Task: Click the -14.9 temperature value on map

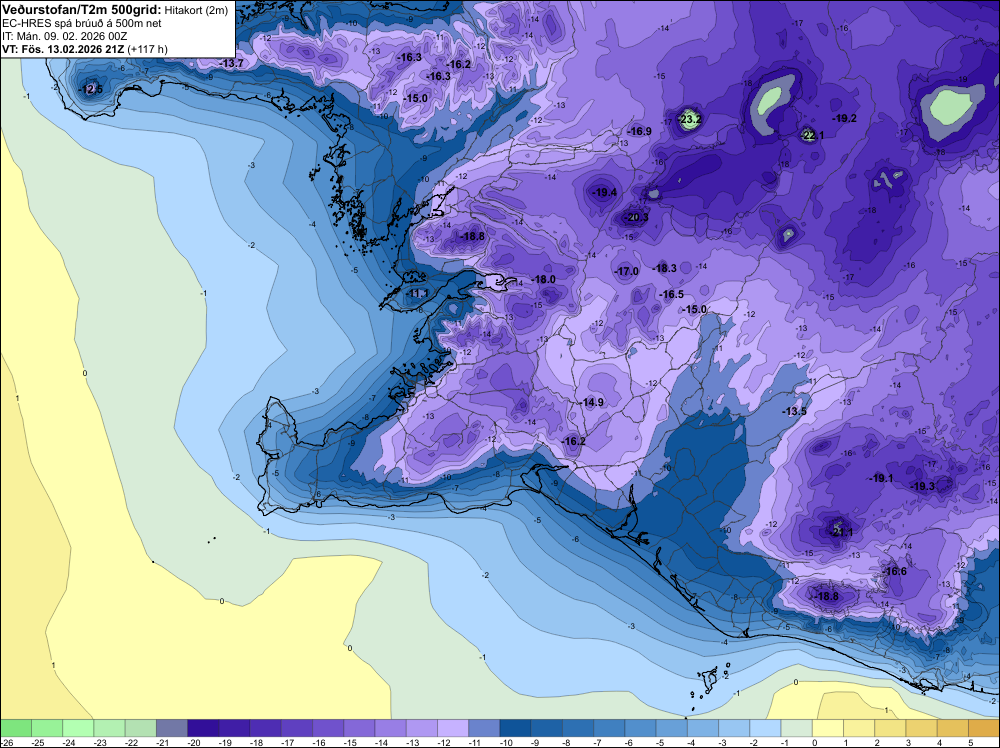Action: pos(591,402)
